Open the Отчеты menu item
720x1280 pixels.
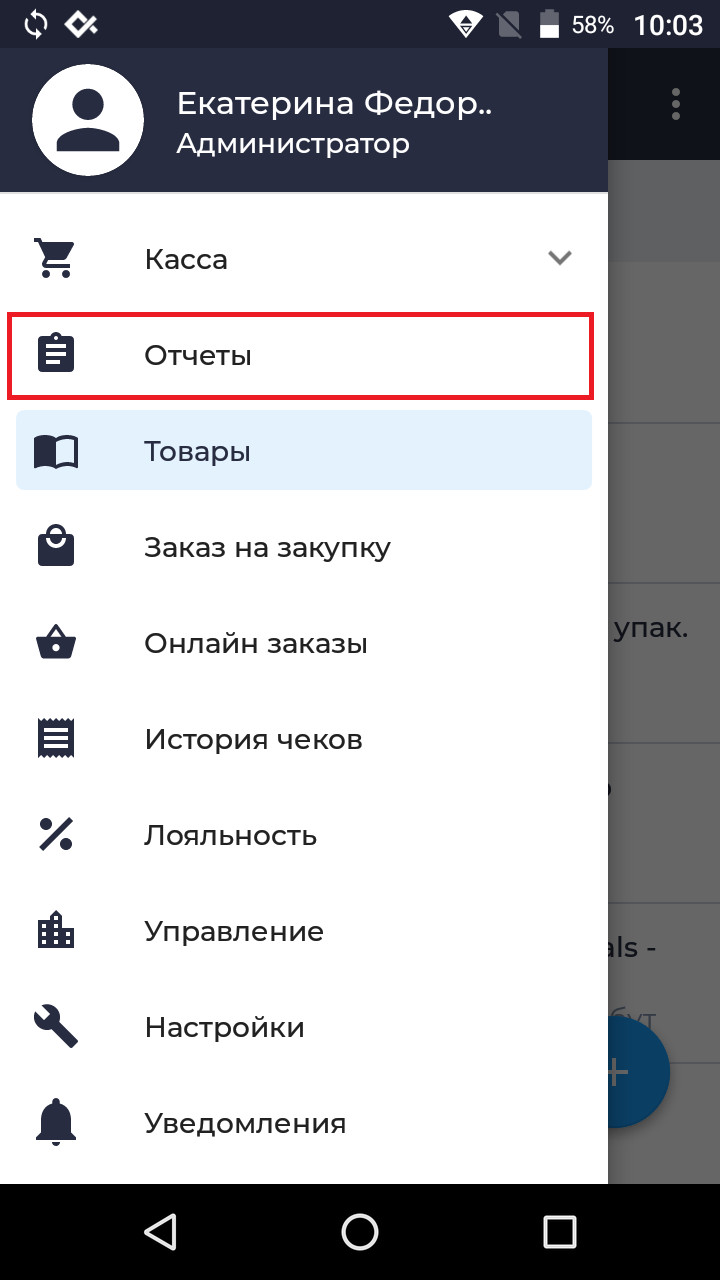[198, 355]
